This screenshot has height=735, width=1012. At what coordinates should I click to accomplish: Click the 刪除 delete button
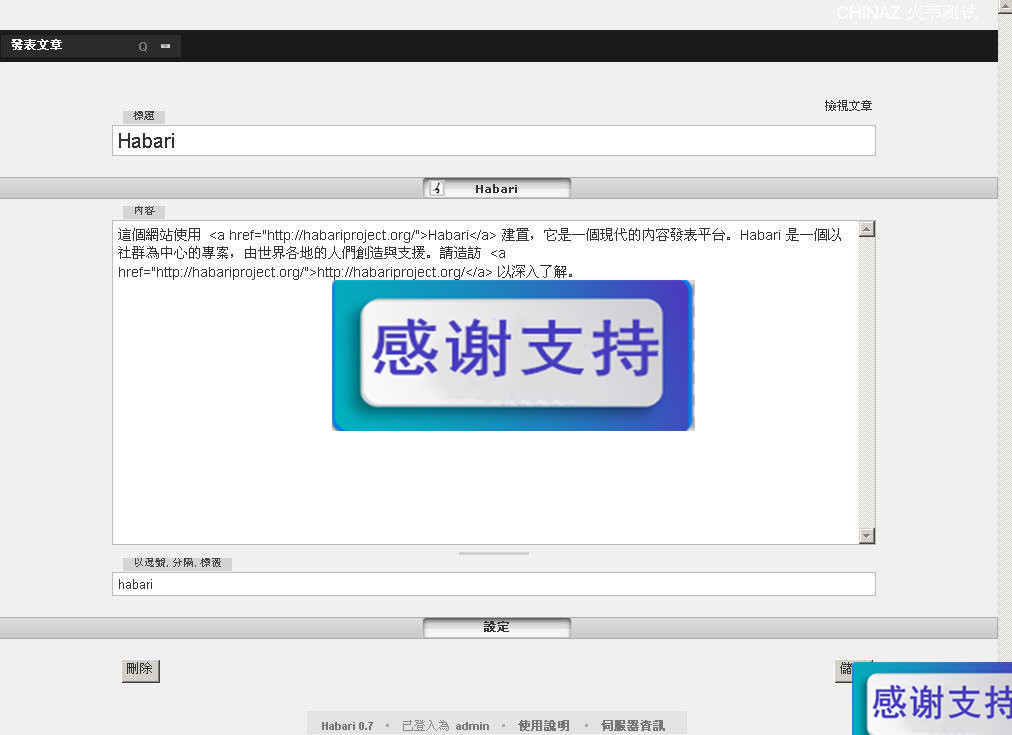tap(140, 670)
